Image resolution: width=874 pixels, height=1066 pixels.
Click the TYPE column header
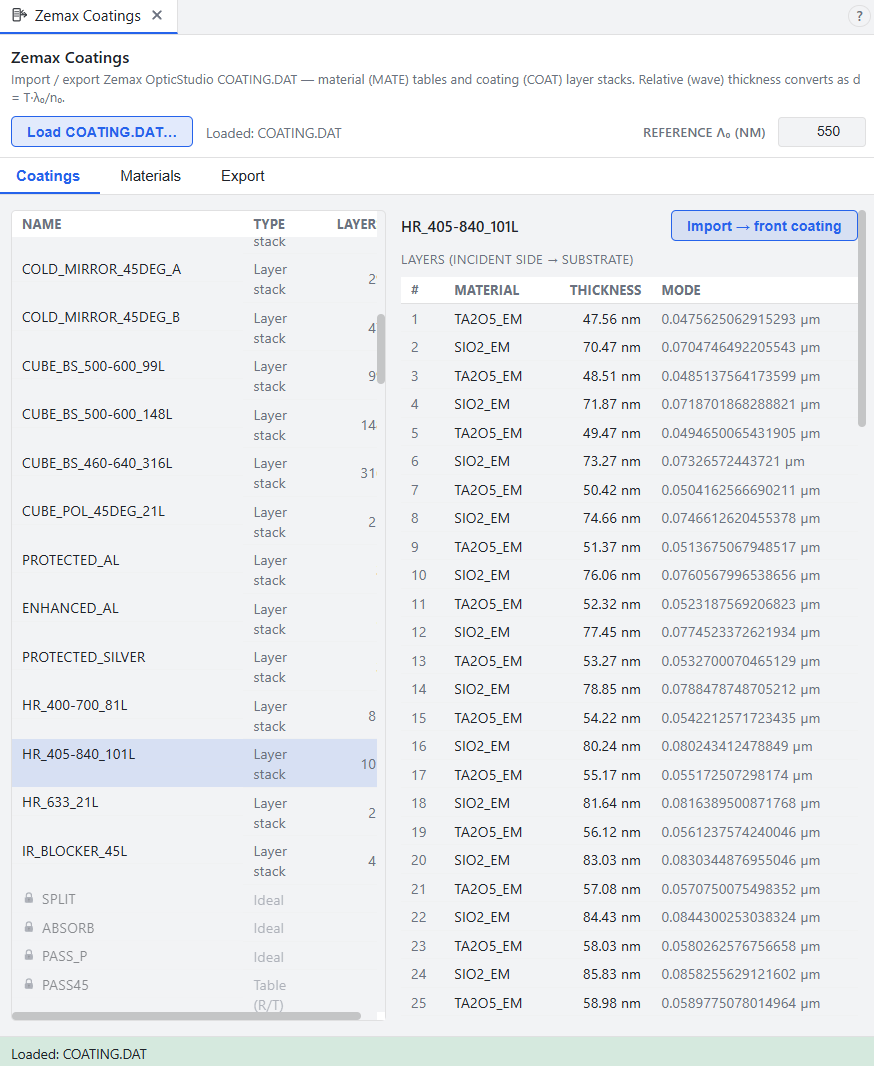[x=269, y=224]
